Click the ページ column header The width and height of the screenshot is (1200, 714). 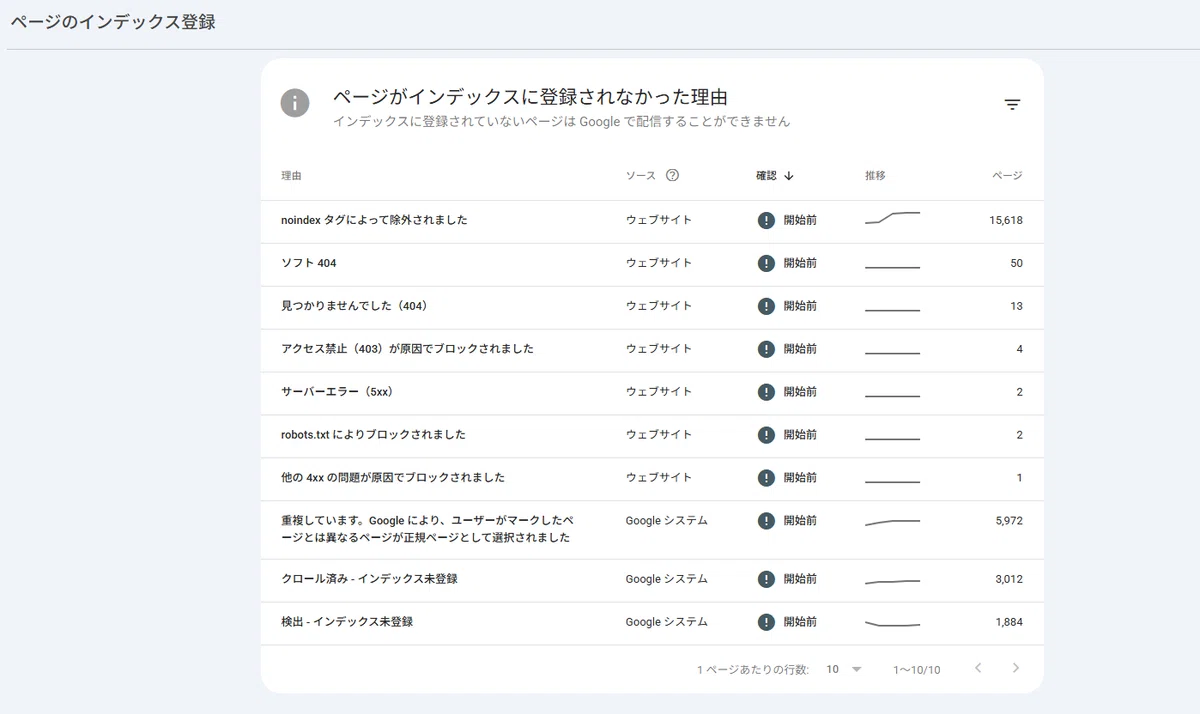click(1007, 176)
